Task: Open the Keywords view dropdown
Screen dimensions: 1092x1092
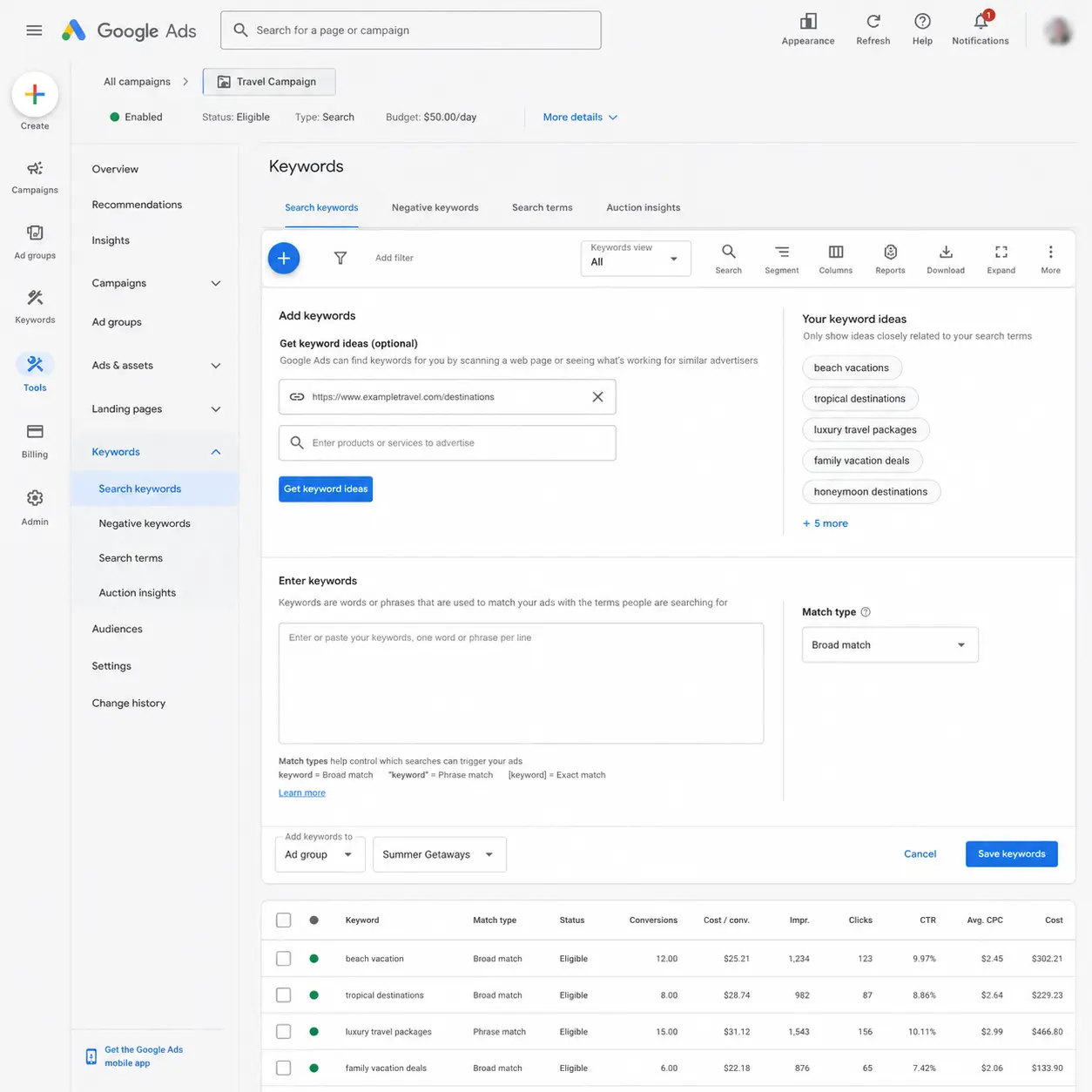Action: (636, 259)
